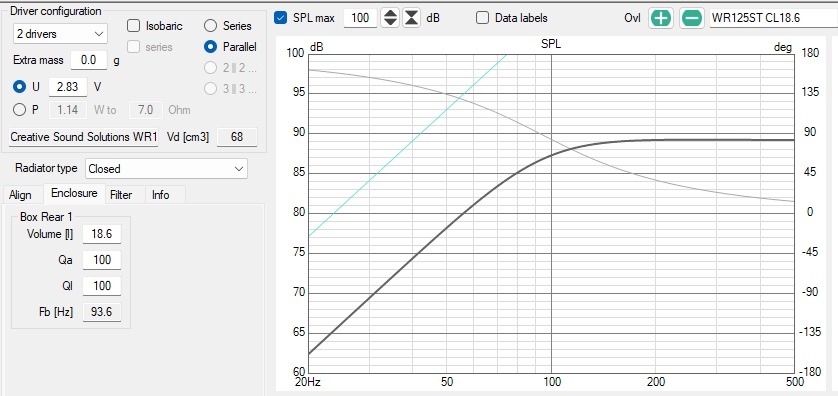Edit the Box Rear 1 Volume field

pos(102,234)
